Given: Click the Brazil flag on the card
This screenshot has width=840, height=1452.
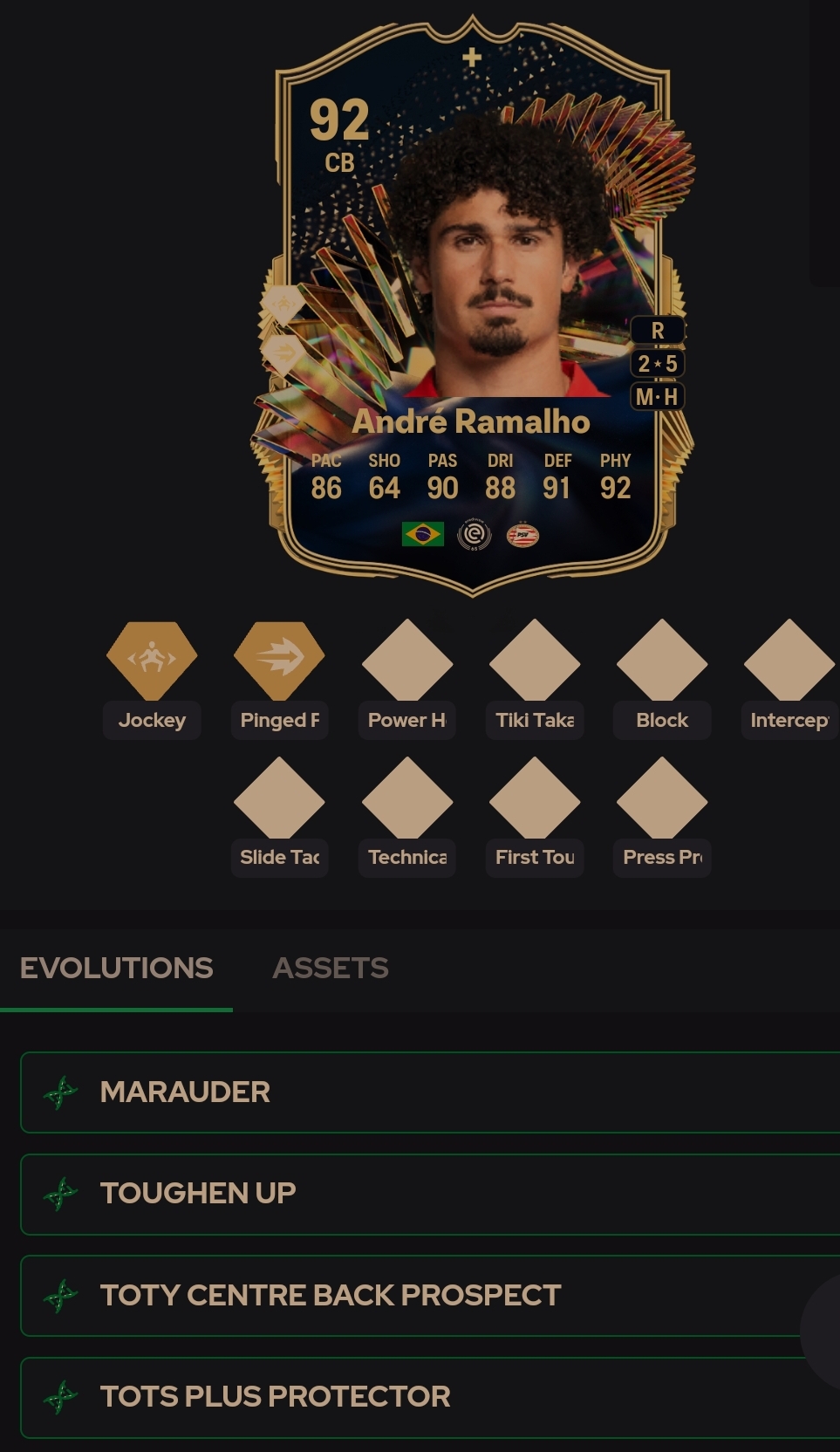Looking at the screenshot, I should (423, 534).
